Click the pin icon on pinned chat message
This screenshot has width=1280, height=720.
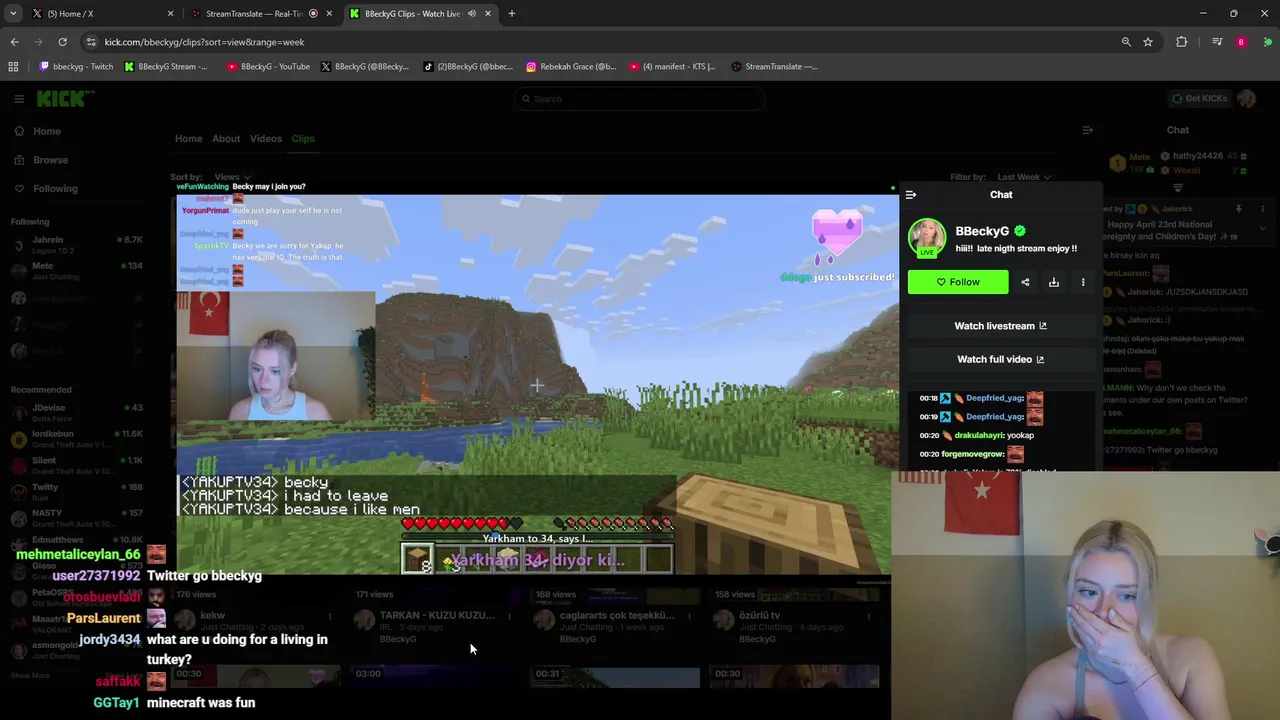[1238, 209]
